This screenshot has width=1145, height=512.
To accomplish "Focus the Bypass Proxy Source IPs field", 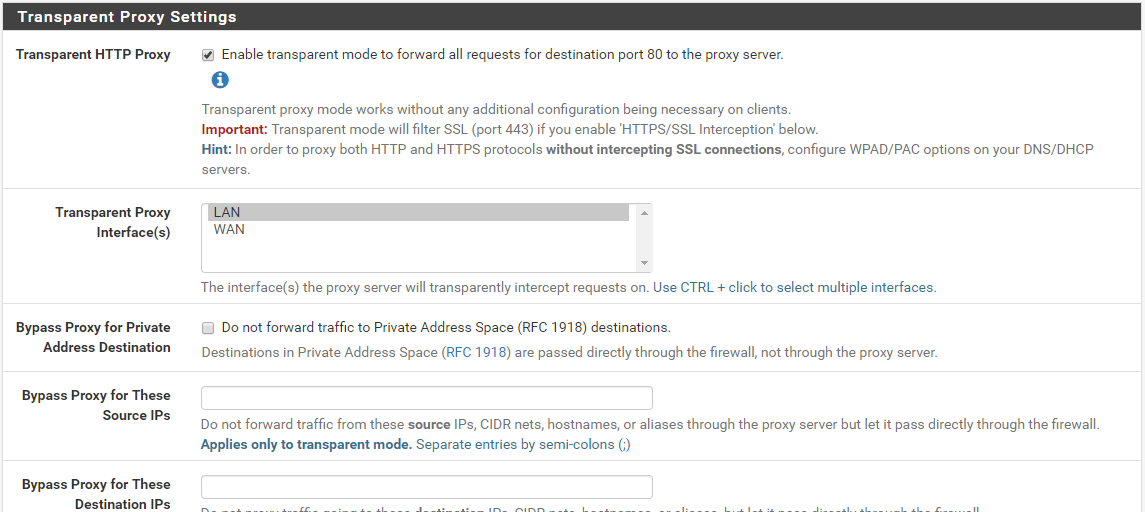I will (x=427, y=398).
